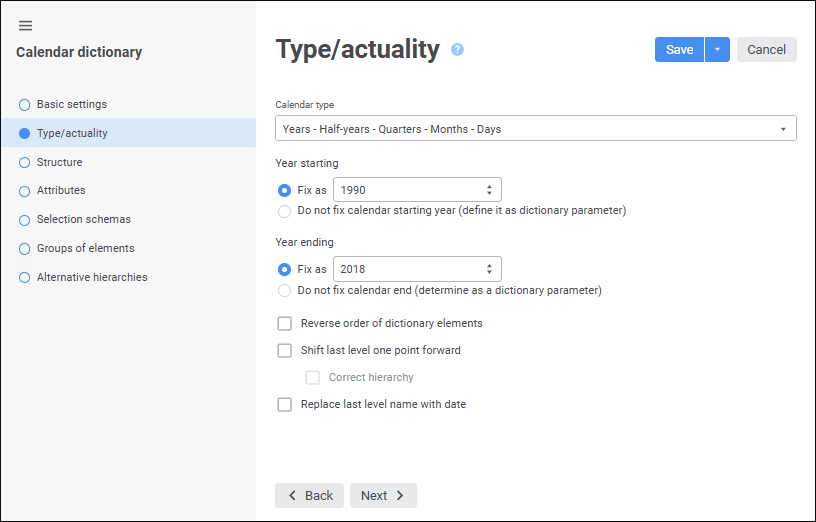816x522 pixels.
Task: Click the Year starting spinner arrows
Action: (489, 190)
